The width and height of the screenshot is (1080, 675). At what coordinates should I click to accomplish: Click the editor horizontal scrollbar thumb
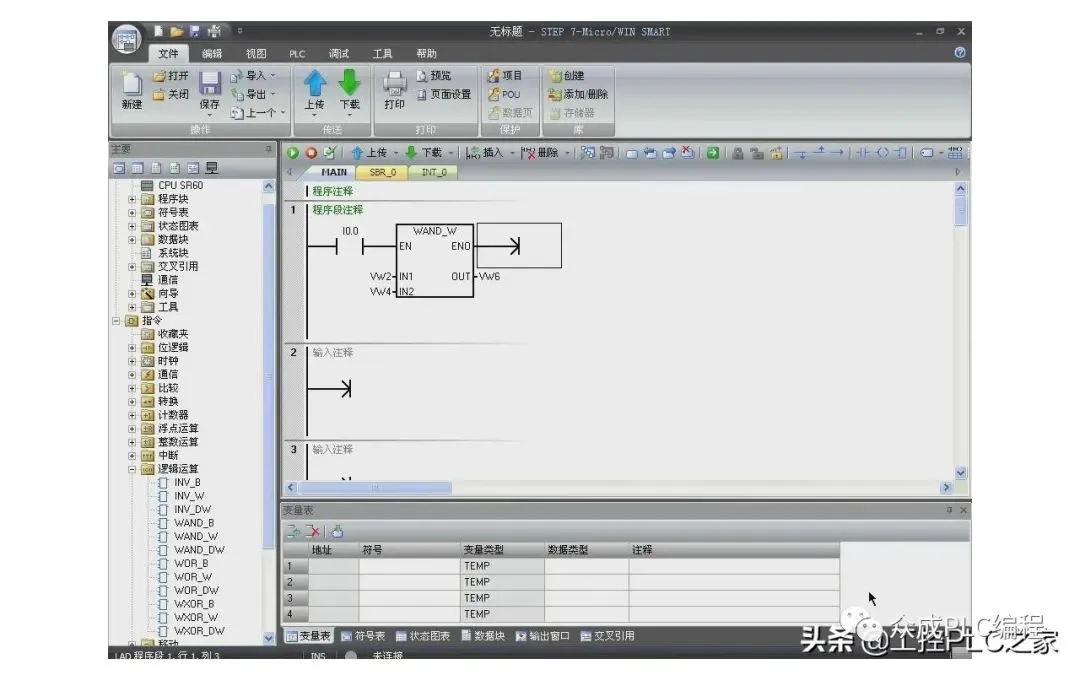(375, 488)
